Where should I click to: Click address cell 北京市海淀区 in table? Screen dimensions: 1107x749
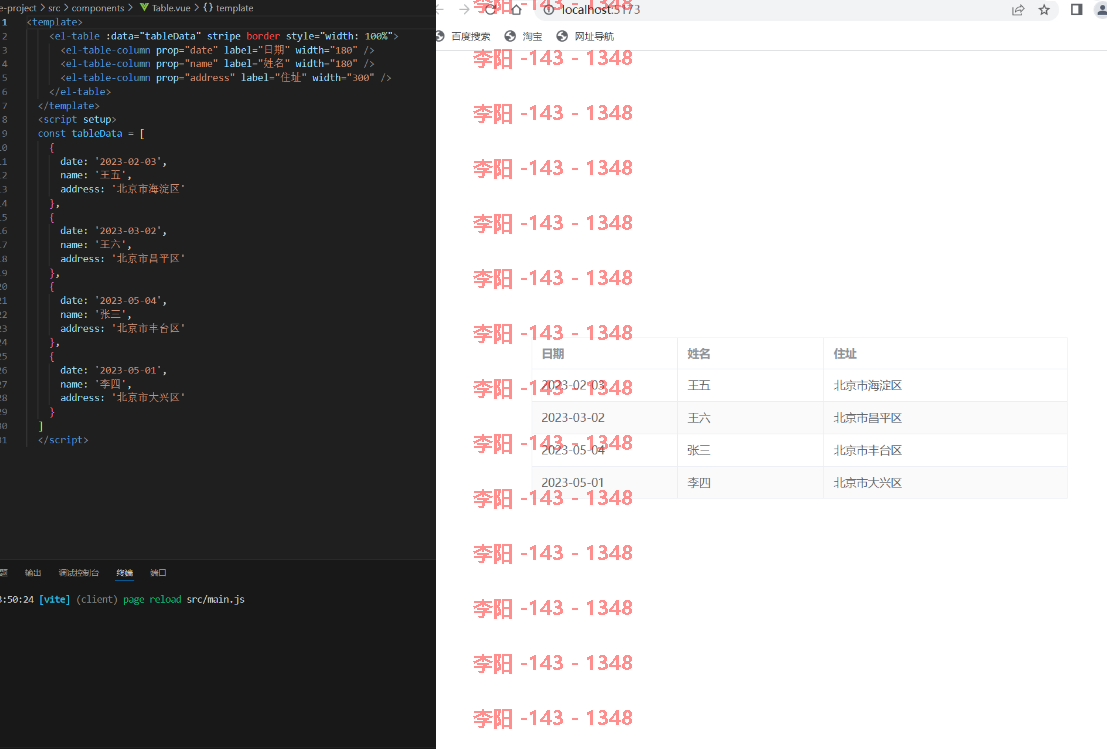click(945, 385)
